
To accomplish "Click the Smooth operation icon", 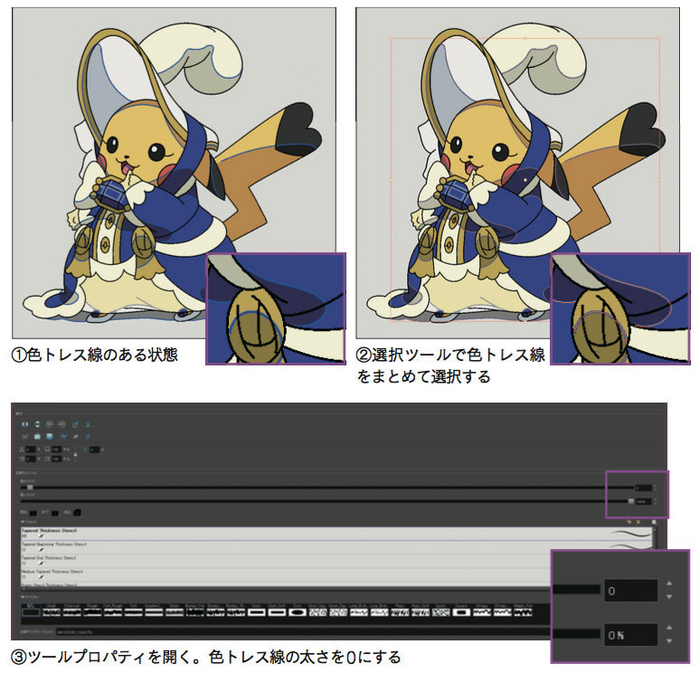I will 75,424.
